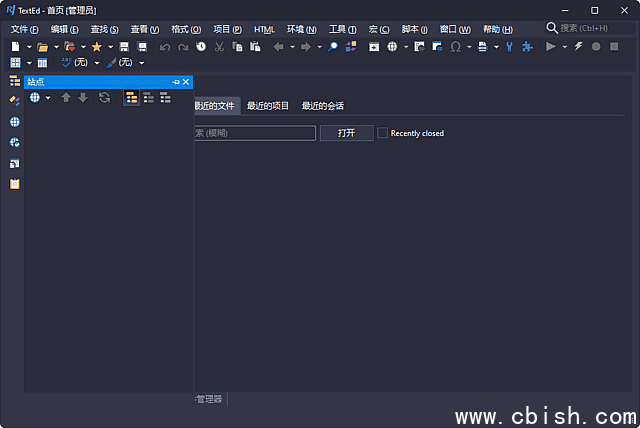Select the 最近的文件 tab
The height and width of the screenshot is (428, 640).
216,106
